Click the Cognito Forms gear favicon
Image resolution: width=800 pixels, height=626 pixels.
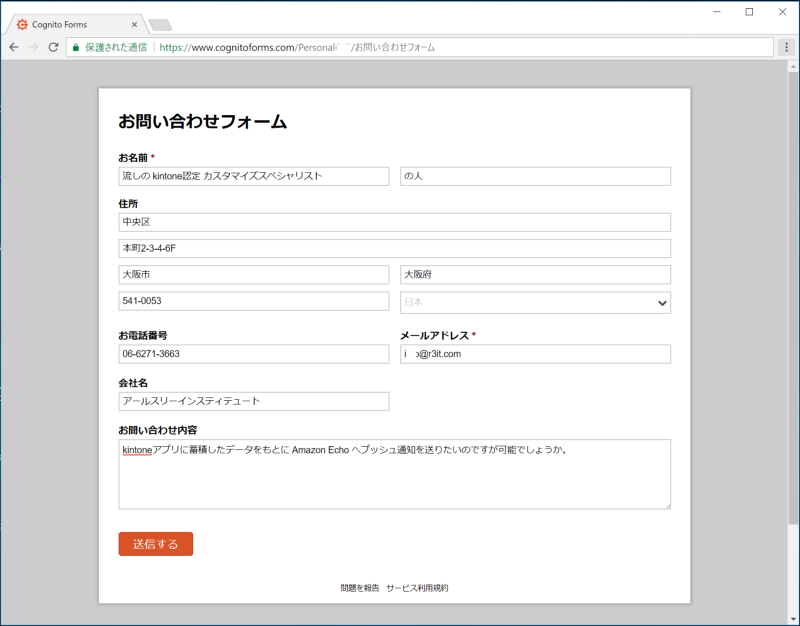(x=22, y=24)
